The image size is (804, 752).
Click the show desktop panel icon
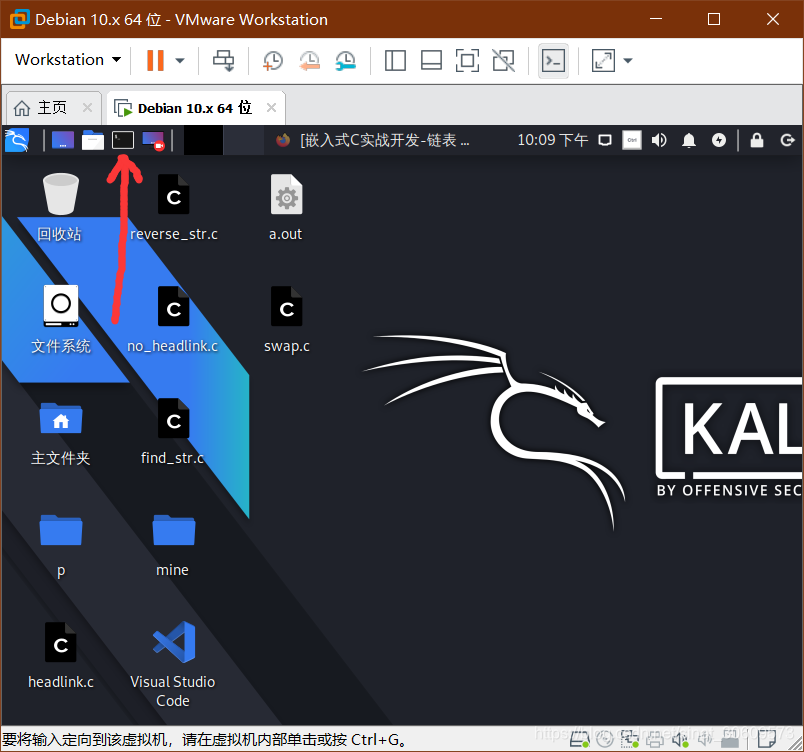63,140
